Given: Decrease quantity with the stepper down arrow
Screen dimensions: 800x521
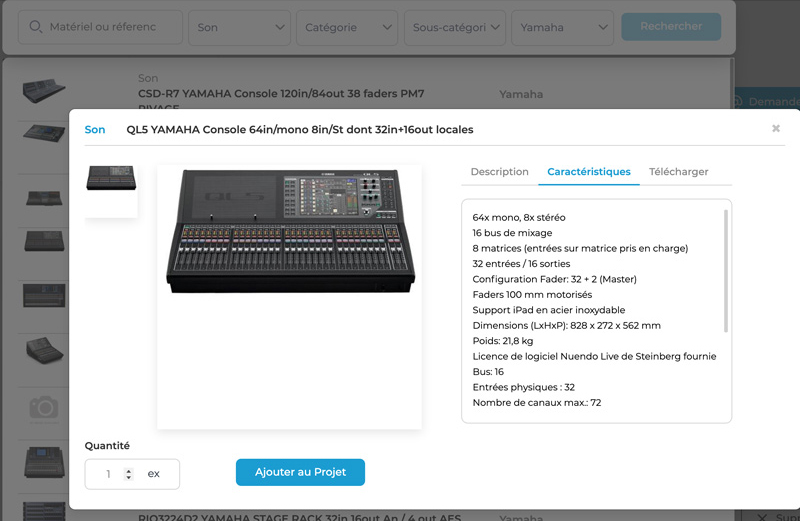Looking at the screenshot, I should (x=129, y=478).
